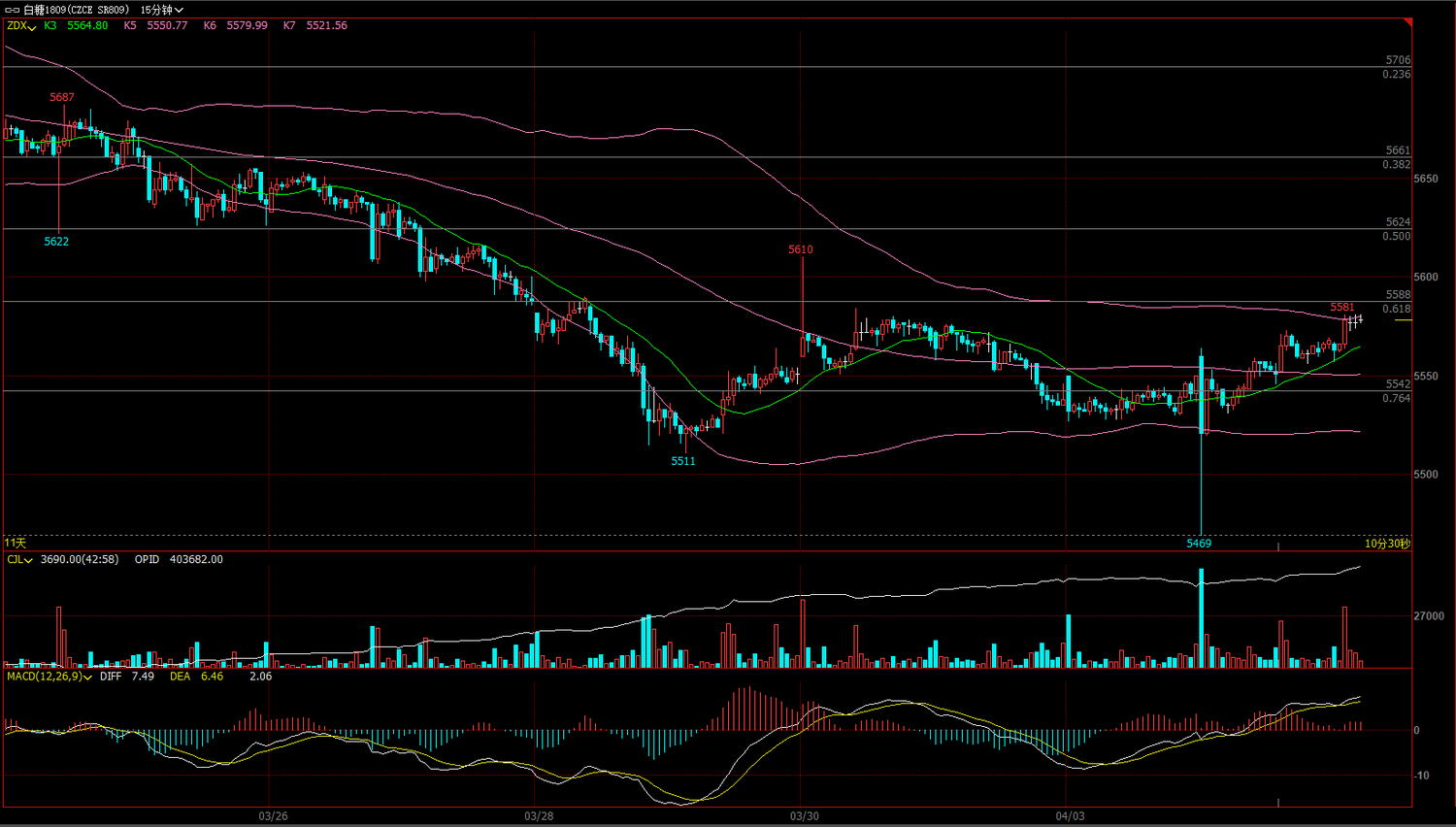Click the 5500 price axis label
The image size is (1456, 827).
1426,475
